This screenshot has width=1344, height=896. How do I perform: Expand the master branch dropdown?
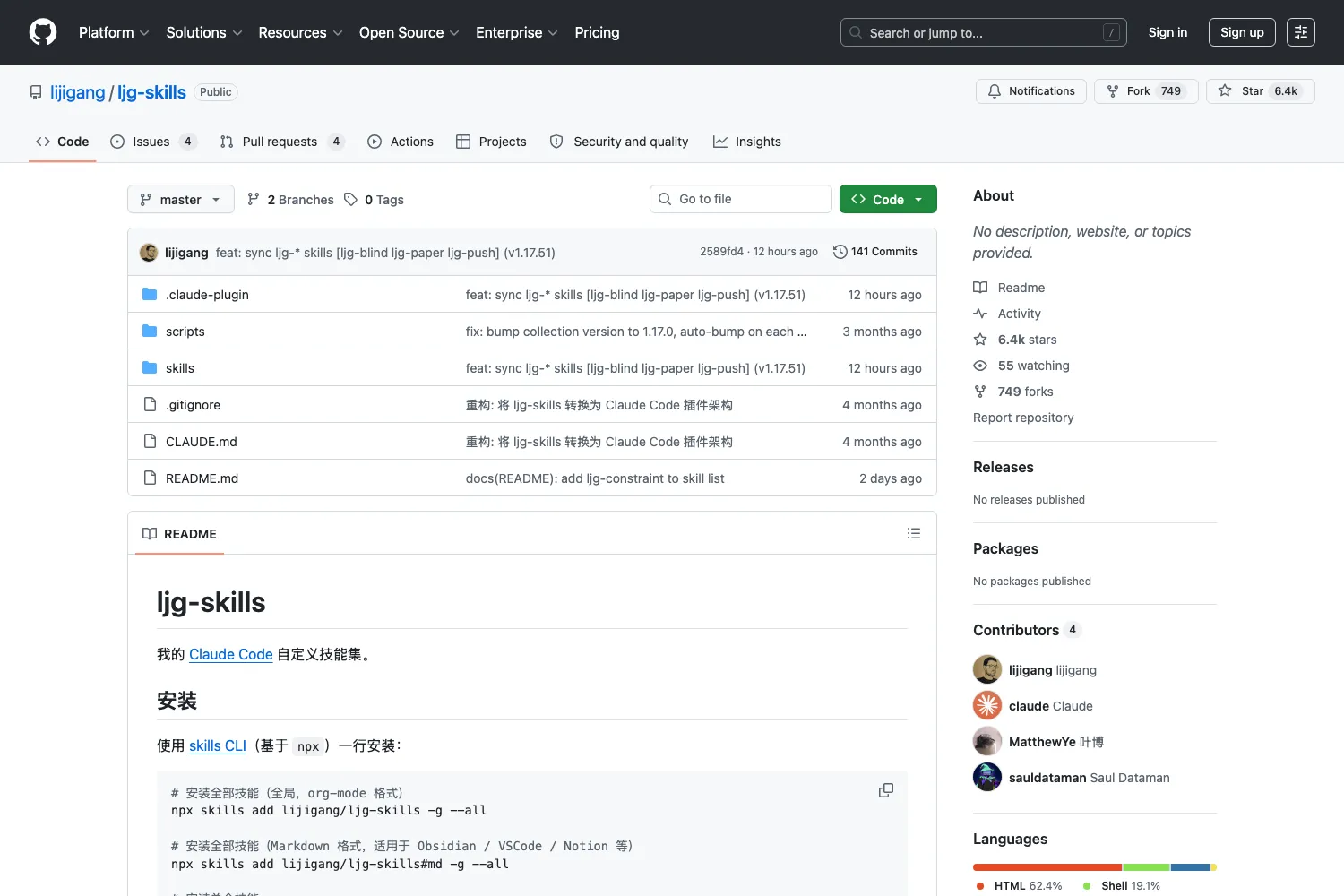(181, 199)
